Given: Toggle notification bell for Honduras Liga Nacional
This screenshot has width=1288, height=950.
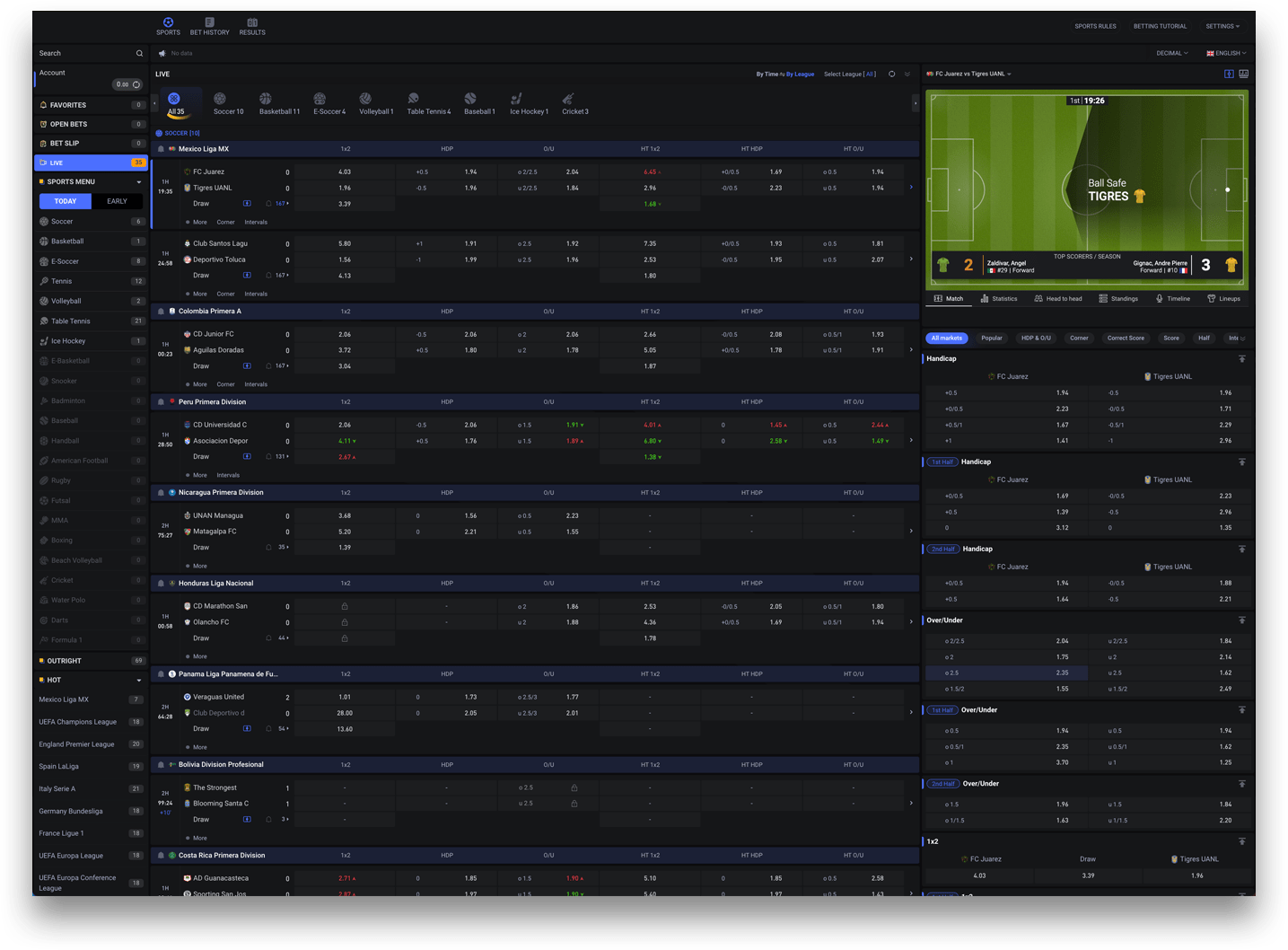Looking at the screenshot, I should tap(161, 584).
